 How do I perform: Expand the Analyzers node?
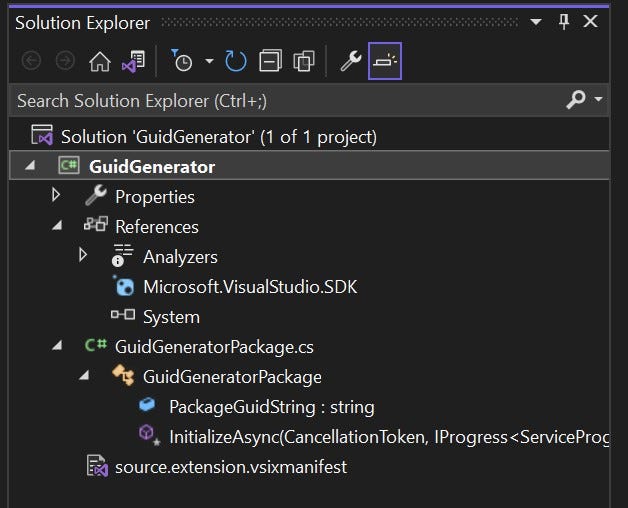[83, 255]
